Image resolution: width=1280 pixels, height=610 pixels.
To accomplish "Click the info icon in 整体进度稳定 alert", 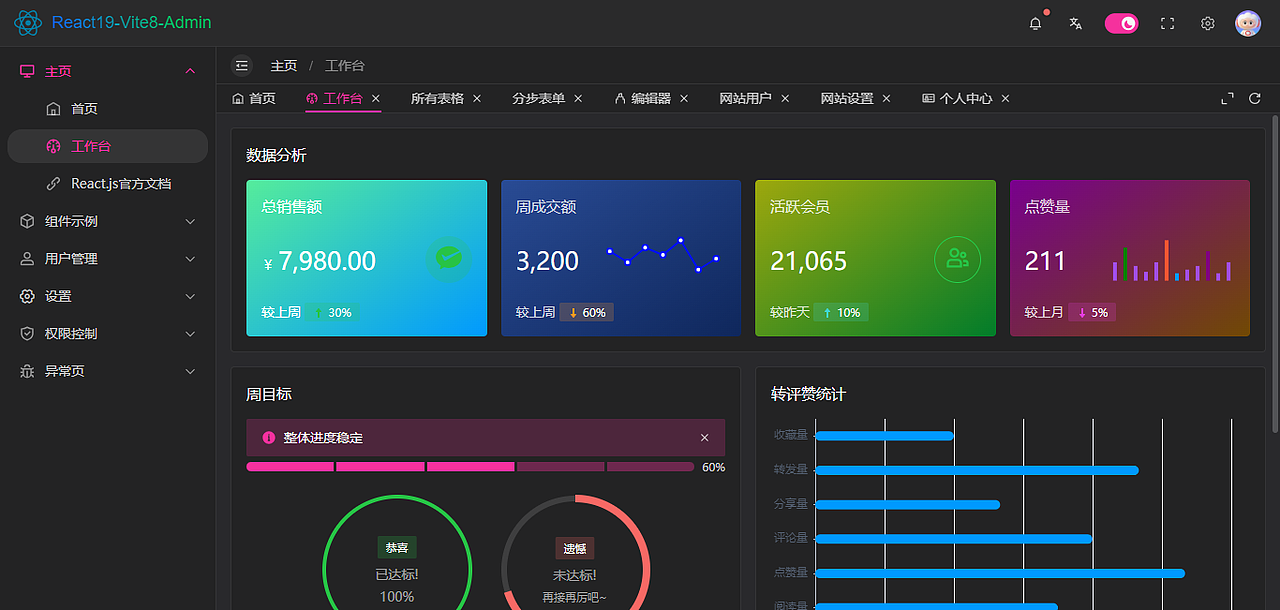I will click(268, 438).
